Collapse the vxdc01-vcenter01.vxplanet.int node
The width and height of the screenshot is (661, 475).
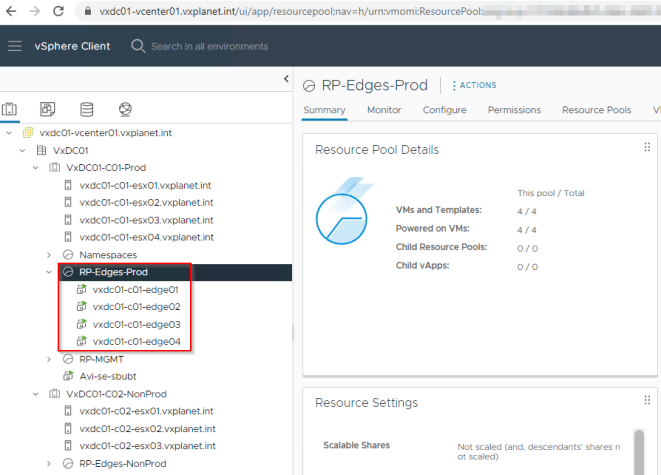[9, 133]
